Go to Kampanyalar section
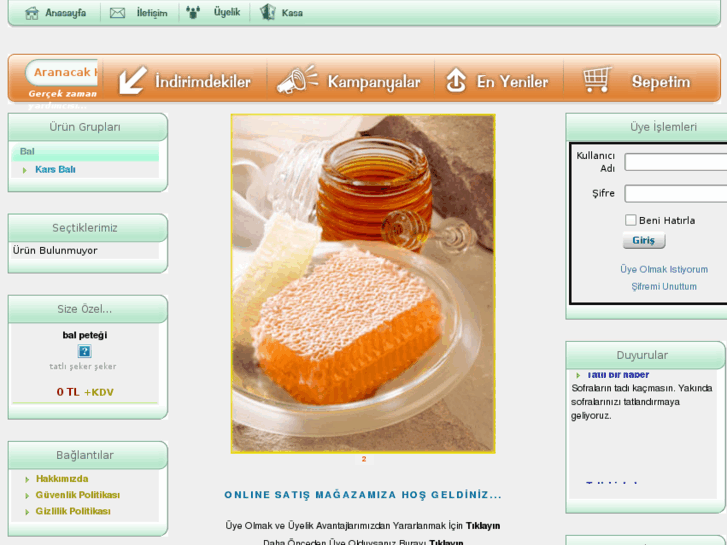The image size is (727, 545). [374, 82]
